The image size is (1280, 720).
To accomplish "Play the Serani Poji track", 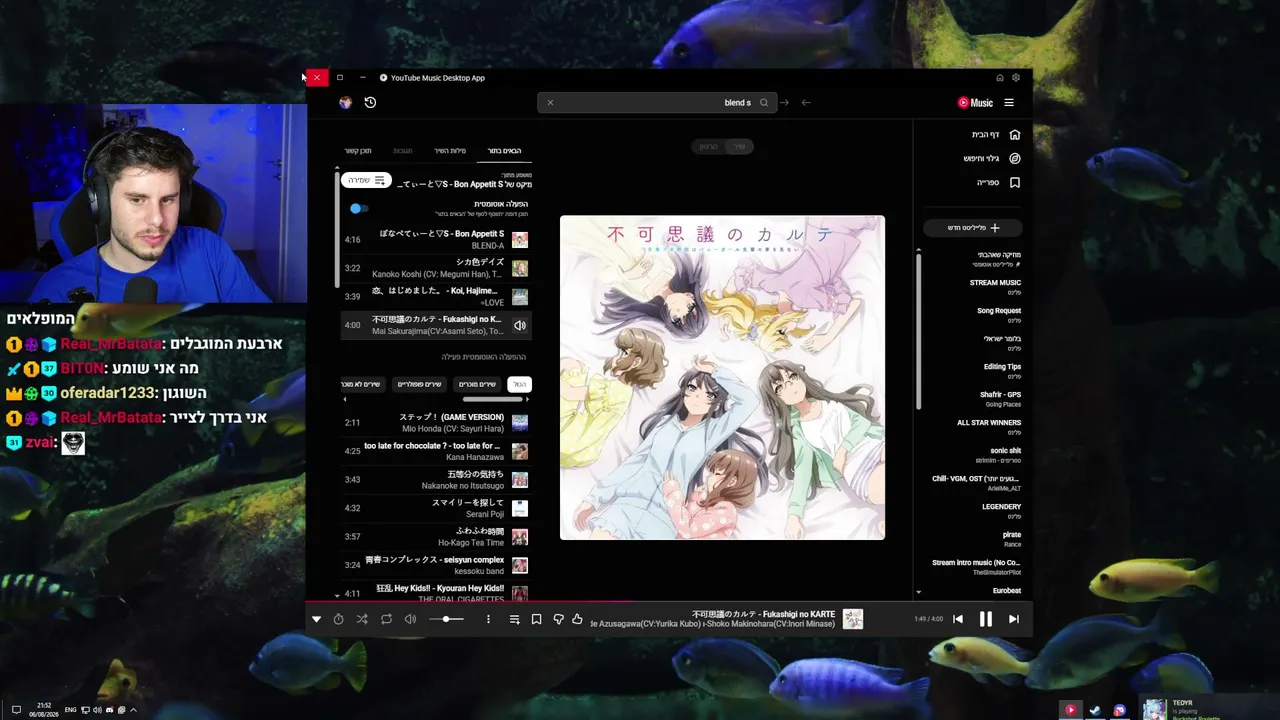I will coord(436,508).
